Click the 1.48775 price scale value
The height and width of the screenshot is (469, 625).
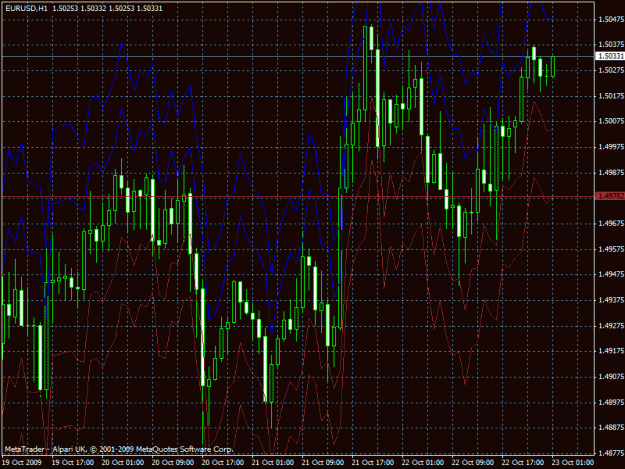[x=611, y=453]
